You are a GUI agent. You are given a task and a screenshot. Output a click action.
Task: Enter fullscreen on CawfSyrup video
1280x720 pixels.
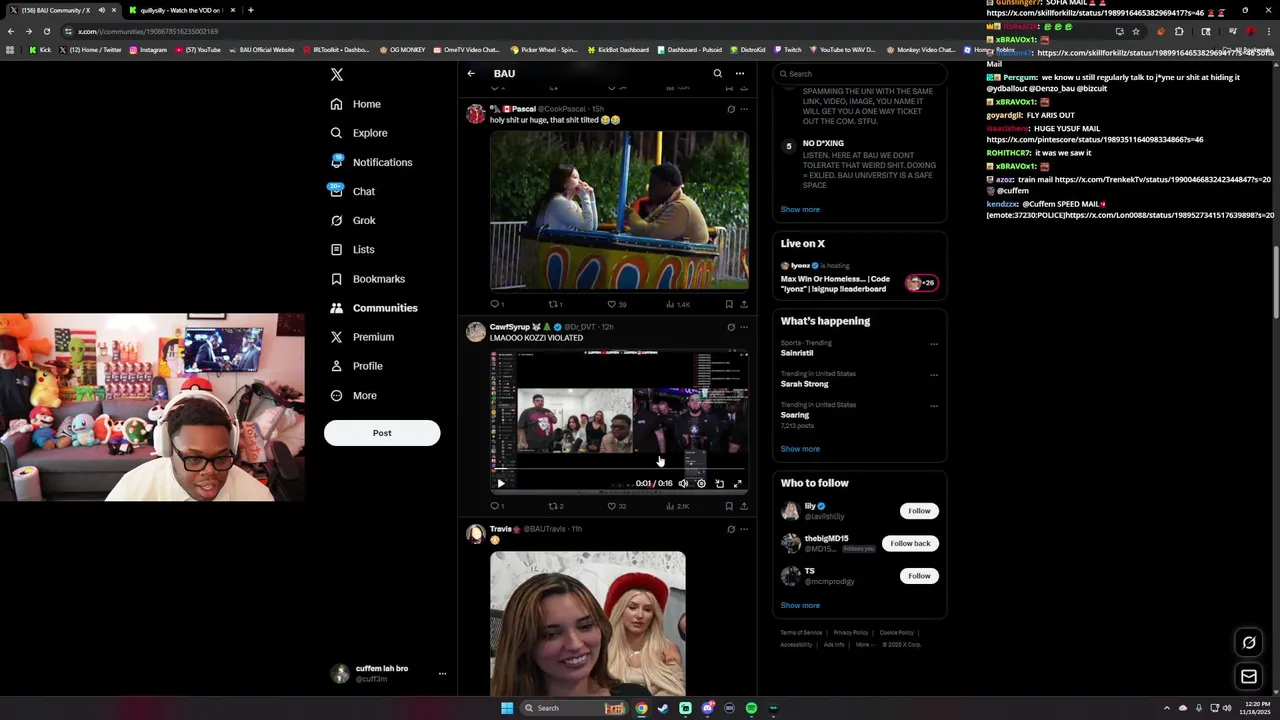[x=738, y=484]
